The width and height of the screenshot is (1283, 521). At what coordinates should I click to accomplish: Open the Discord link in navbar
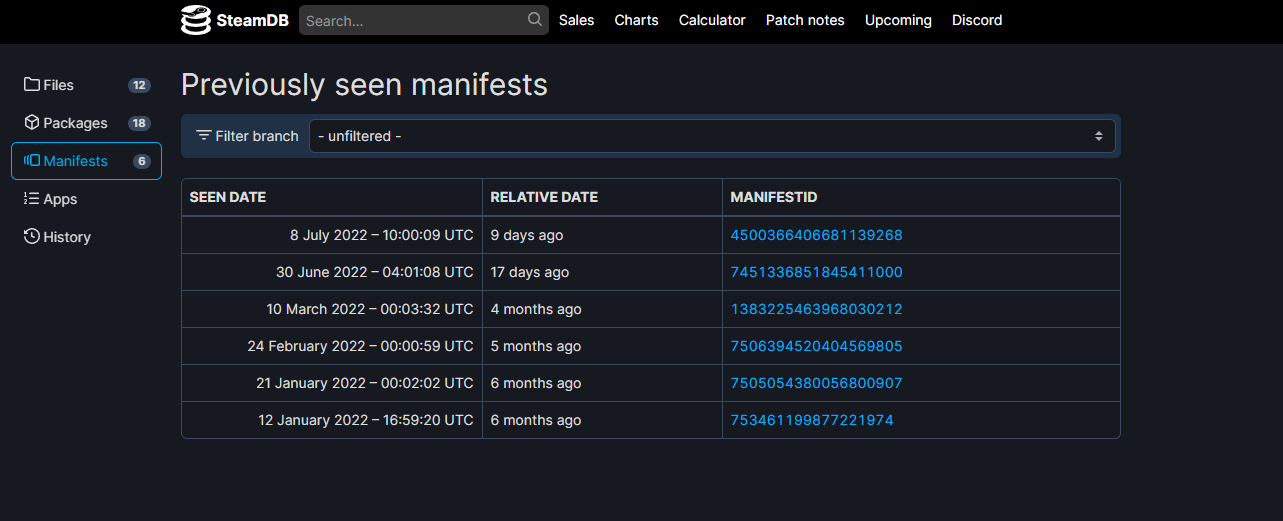977,20
